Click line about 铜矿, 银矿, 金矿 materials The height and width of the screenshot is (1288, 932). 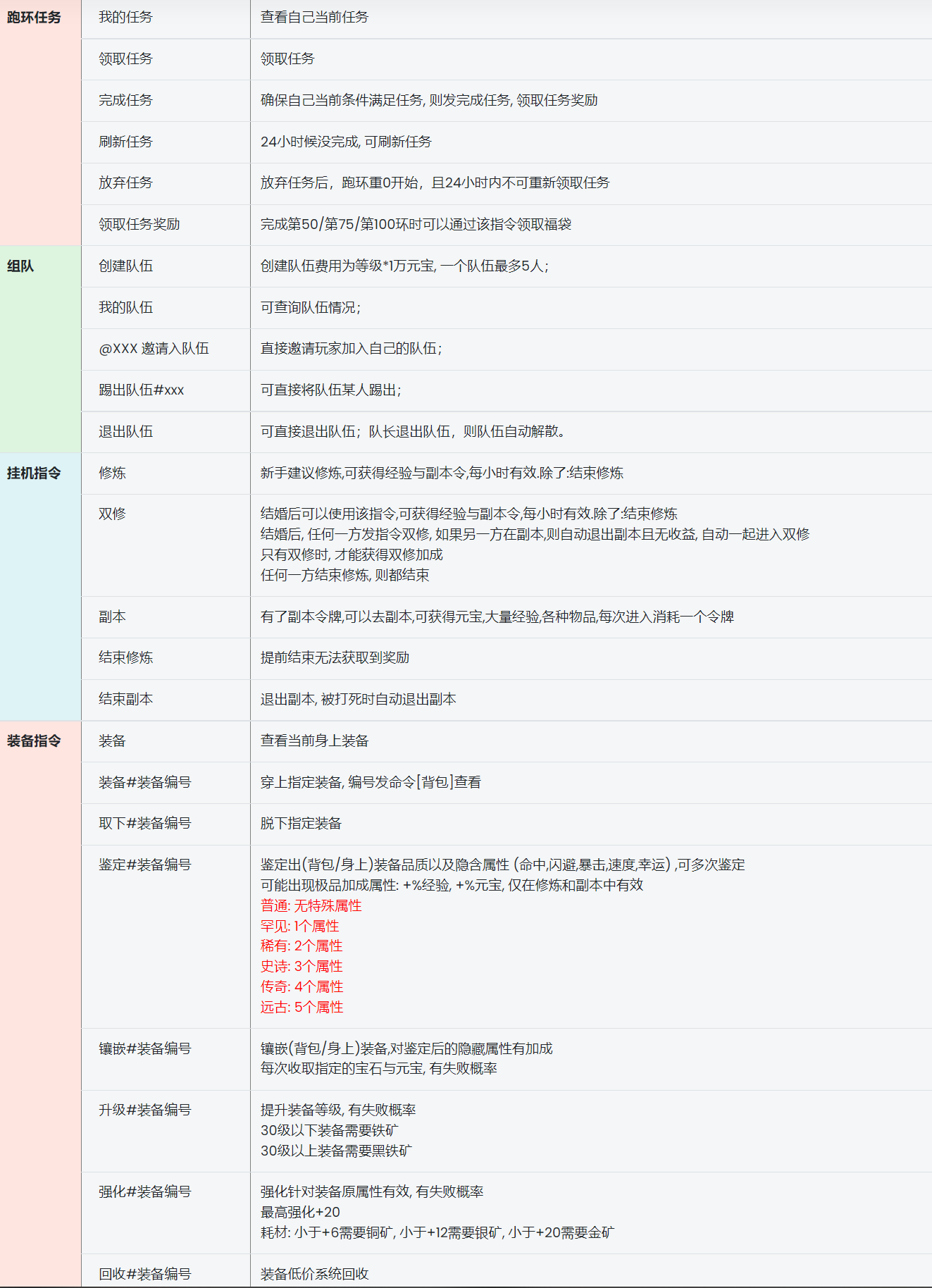click(x=437, y=1233)
